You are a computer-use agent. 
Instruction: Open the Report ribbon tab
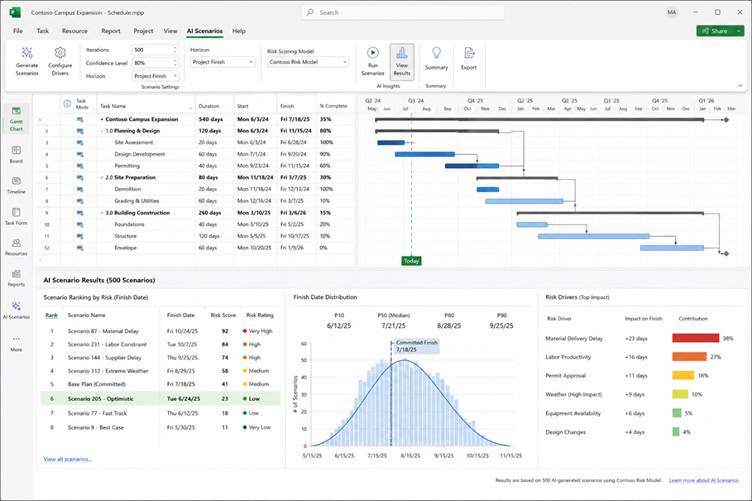(x=111, y=31)
